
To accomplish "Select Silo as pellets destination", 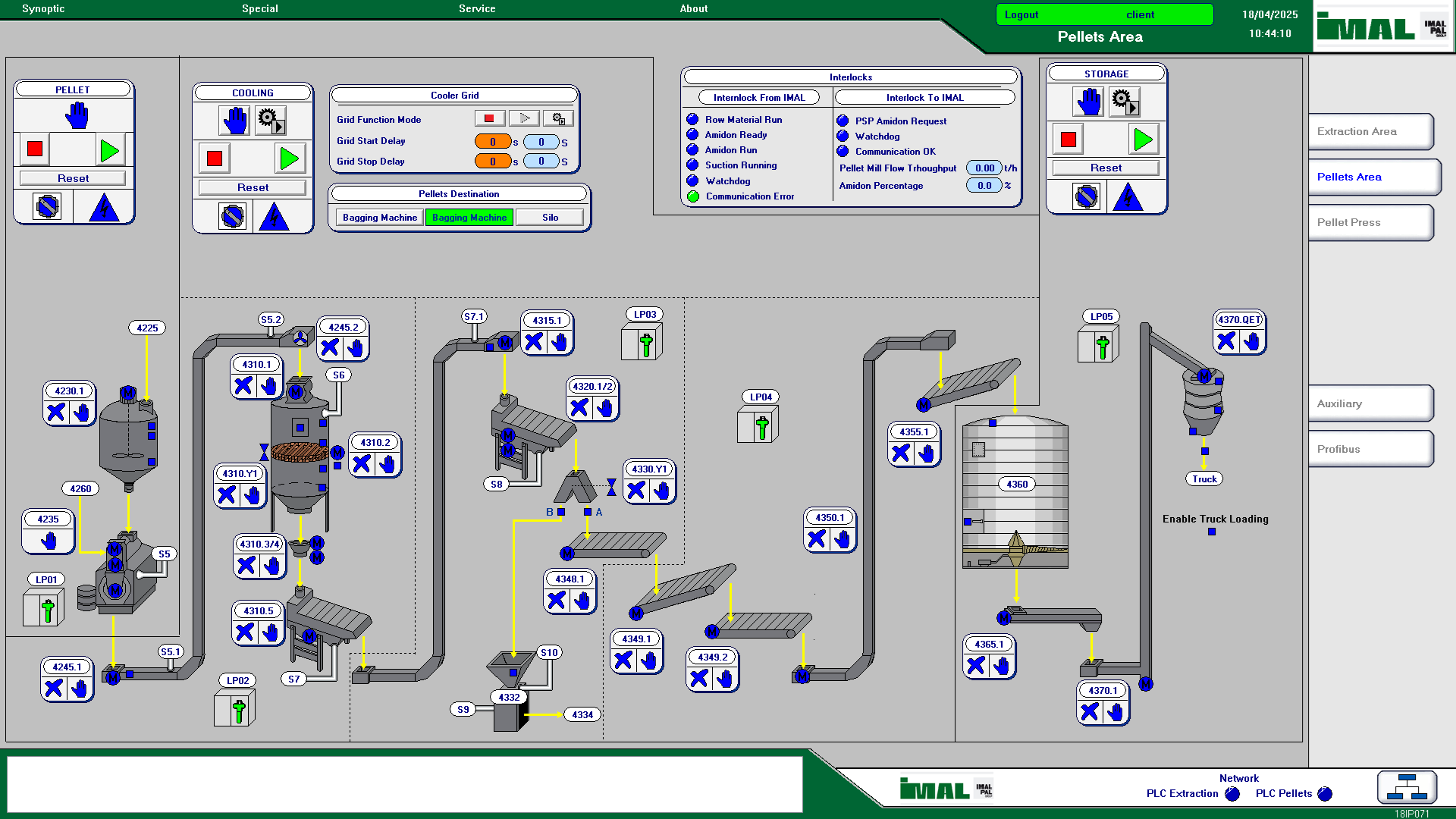I will click(x=550, y=218).
